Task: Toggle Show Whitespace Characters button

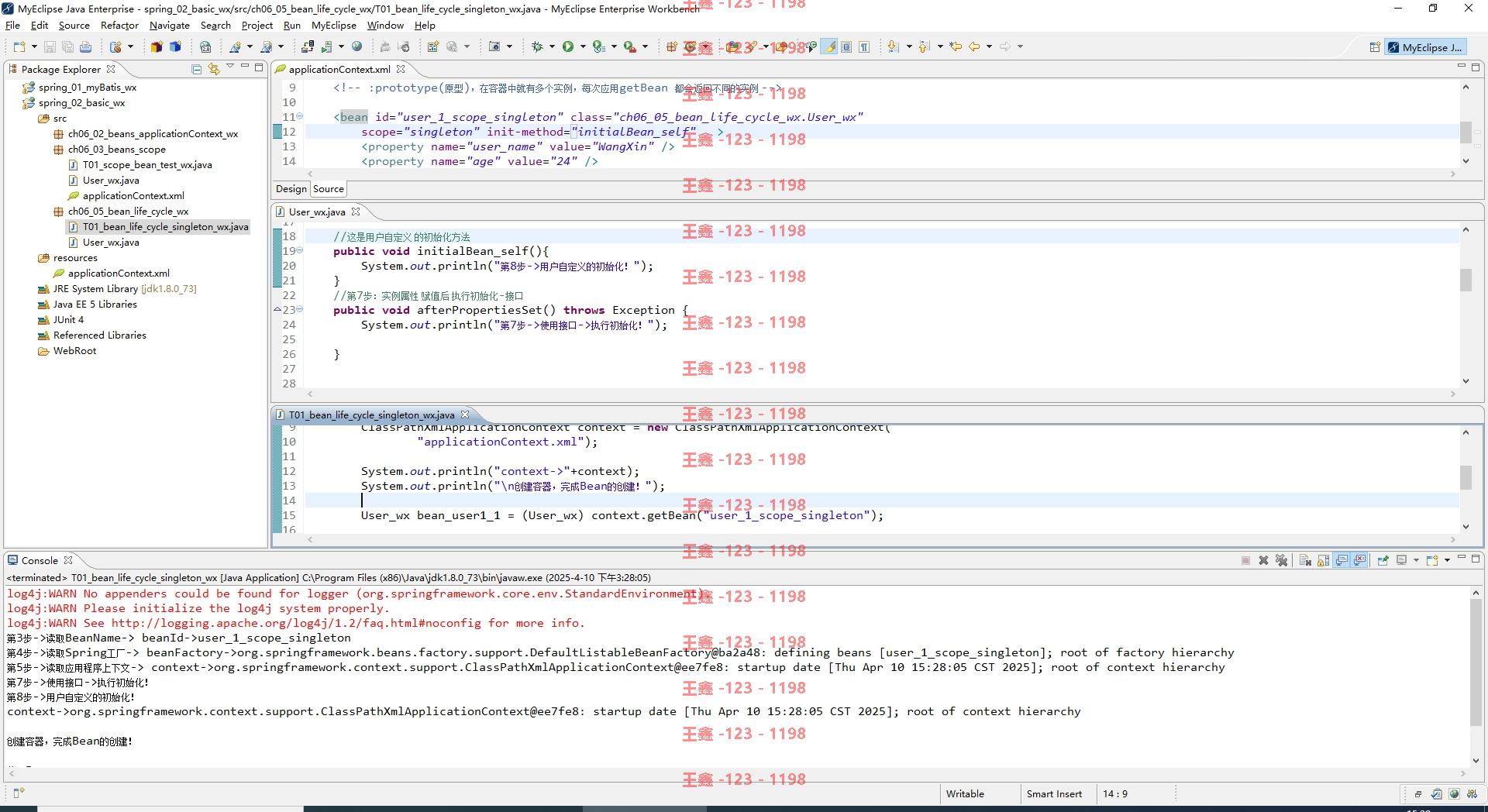Action: (x=864, y=47)
